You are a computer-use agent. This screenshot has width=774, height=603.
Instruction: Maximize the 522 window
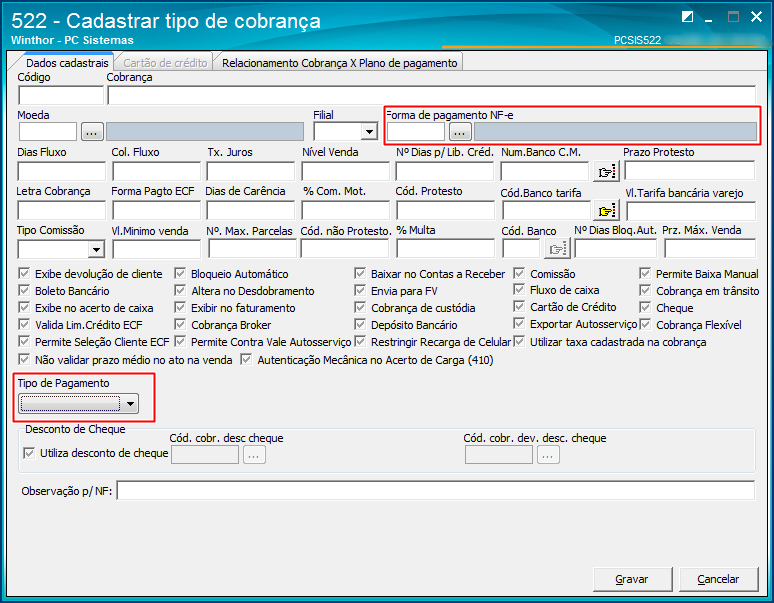coord(734,17)
